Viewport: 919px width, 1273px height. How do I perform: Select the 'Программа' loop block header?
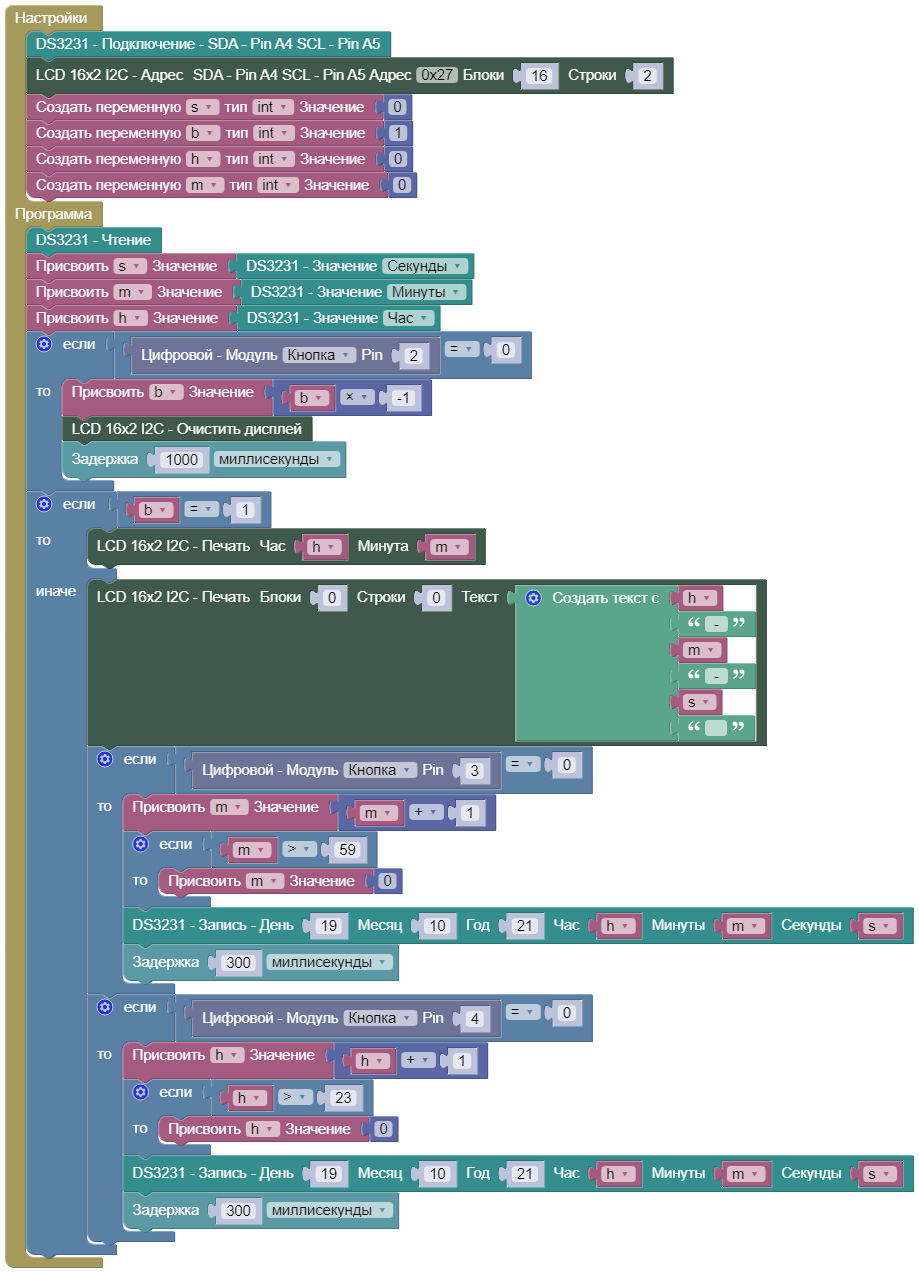click(53, 213)
